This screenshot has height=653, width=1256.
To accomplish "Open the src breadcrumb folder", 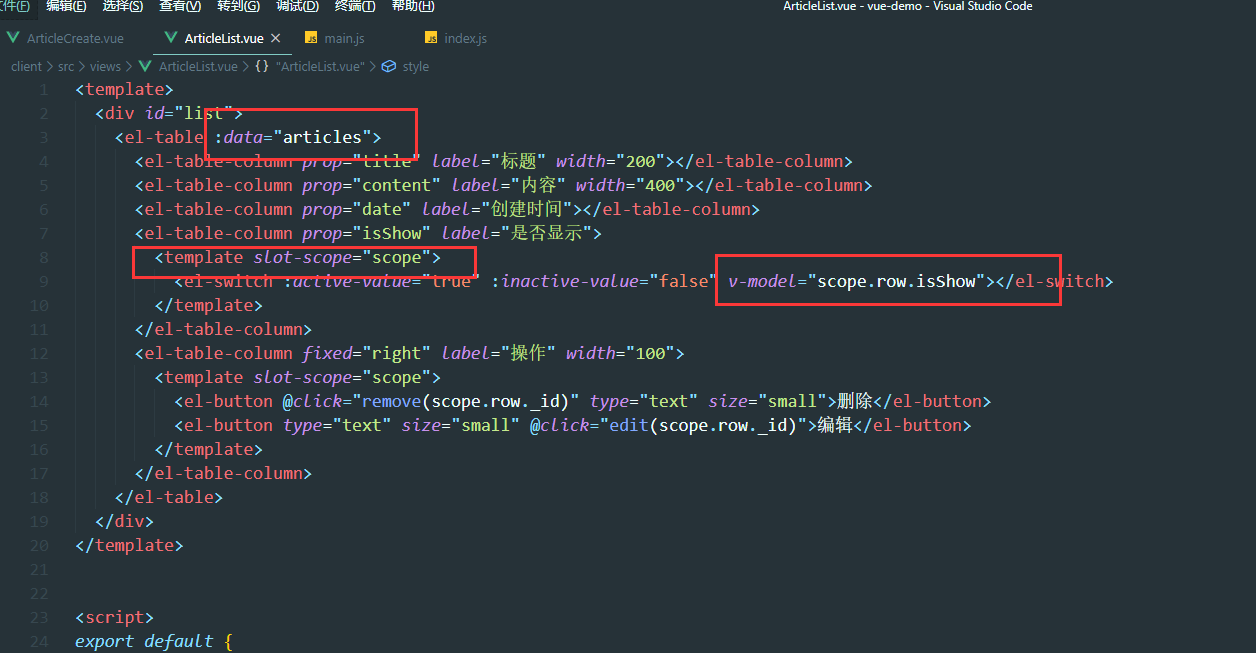I will [x=65, y=66].
